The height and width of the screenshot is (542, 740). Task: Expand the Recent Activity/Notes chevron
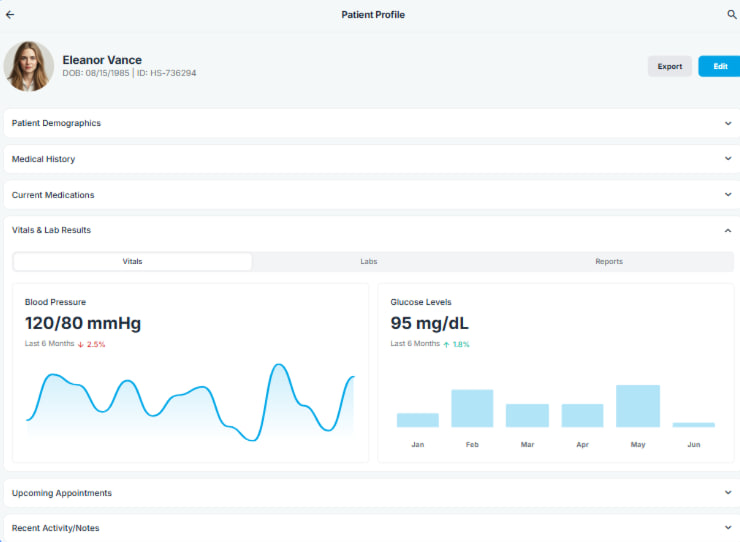coord(728,528)
